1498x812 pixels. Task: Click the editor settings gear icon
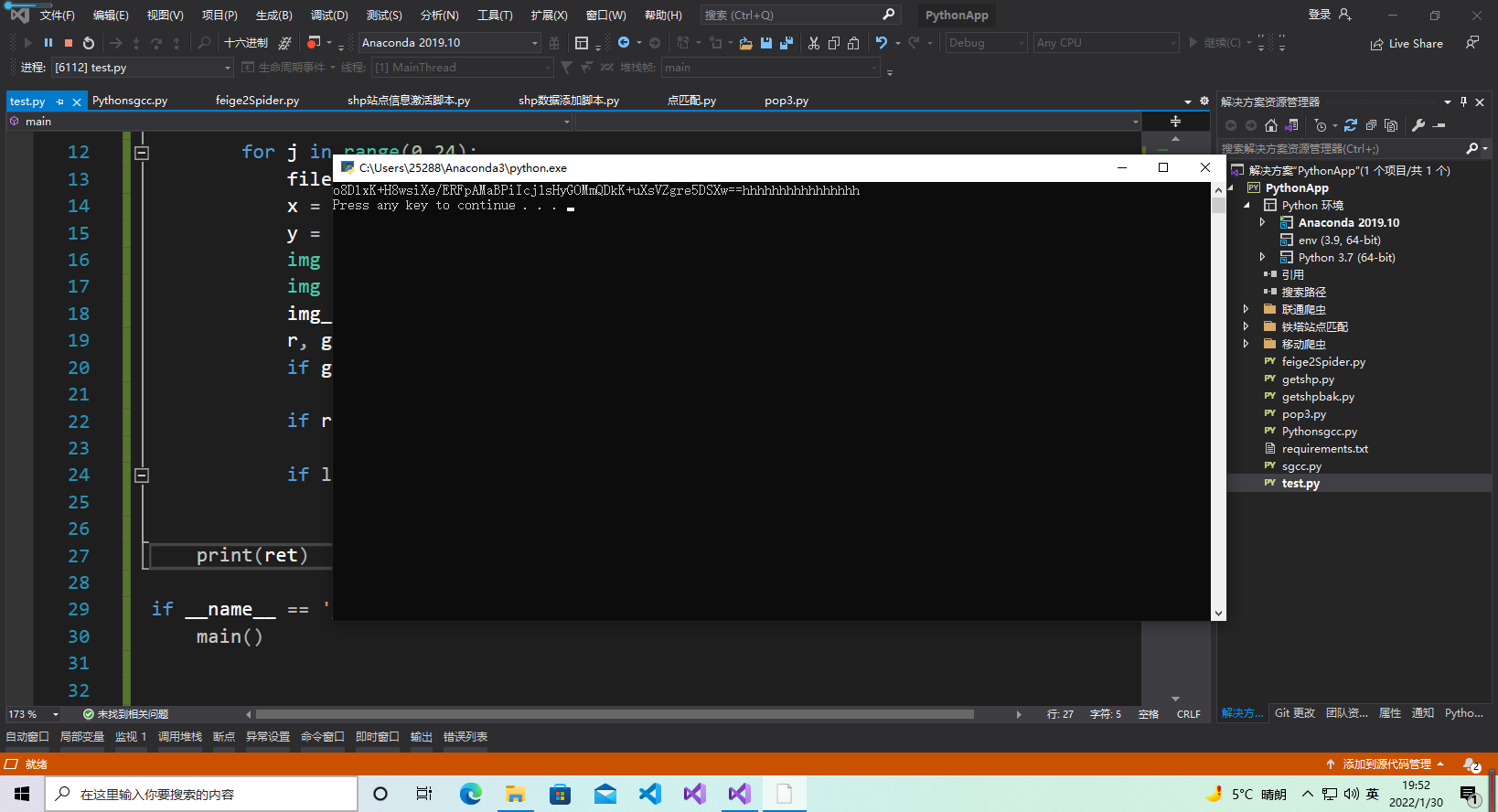pos(1204,101)
